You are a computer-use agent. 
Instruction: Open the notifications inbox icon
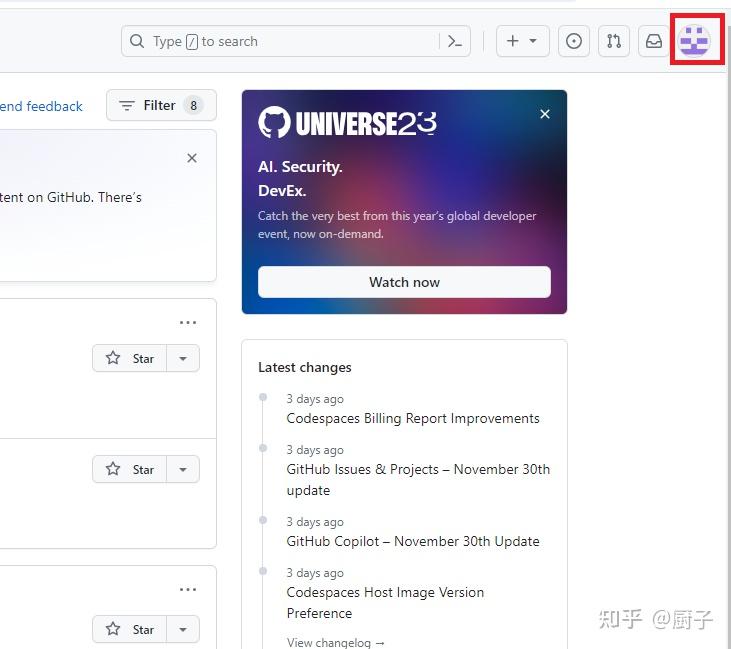pyautogui.click(x=654, y=41)
